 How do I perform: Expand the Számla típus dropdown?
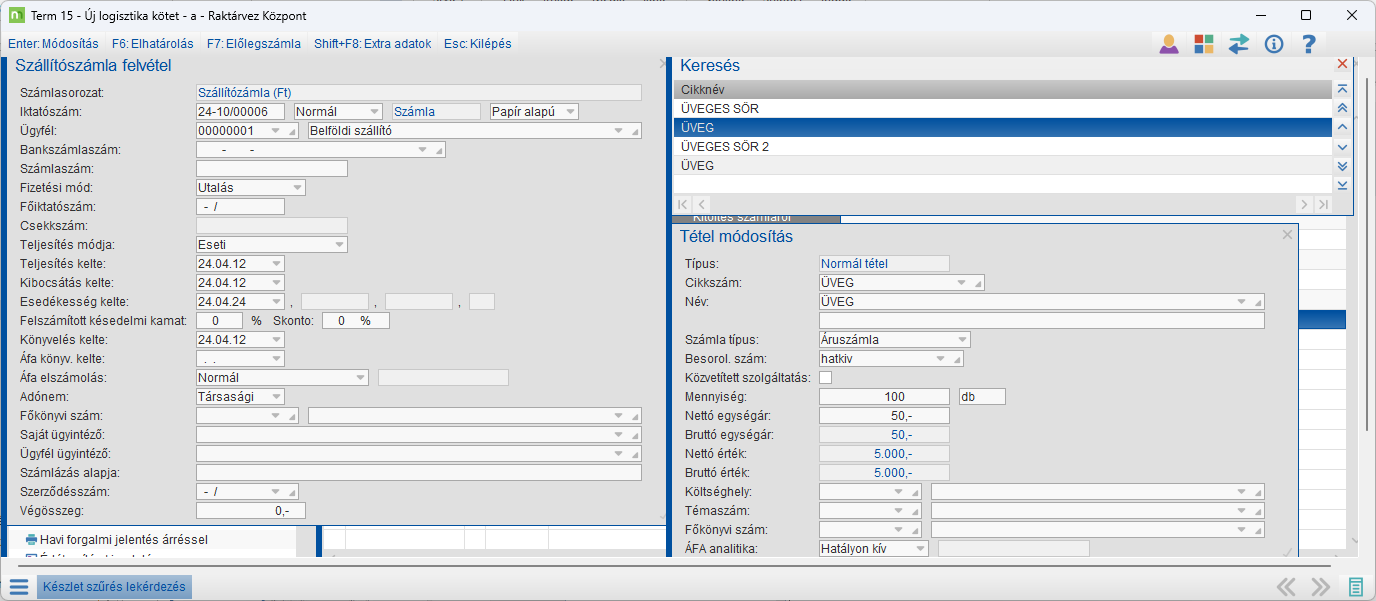click(962, 340)
